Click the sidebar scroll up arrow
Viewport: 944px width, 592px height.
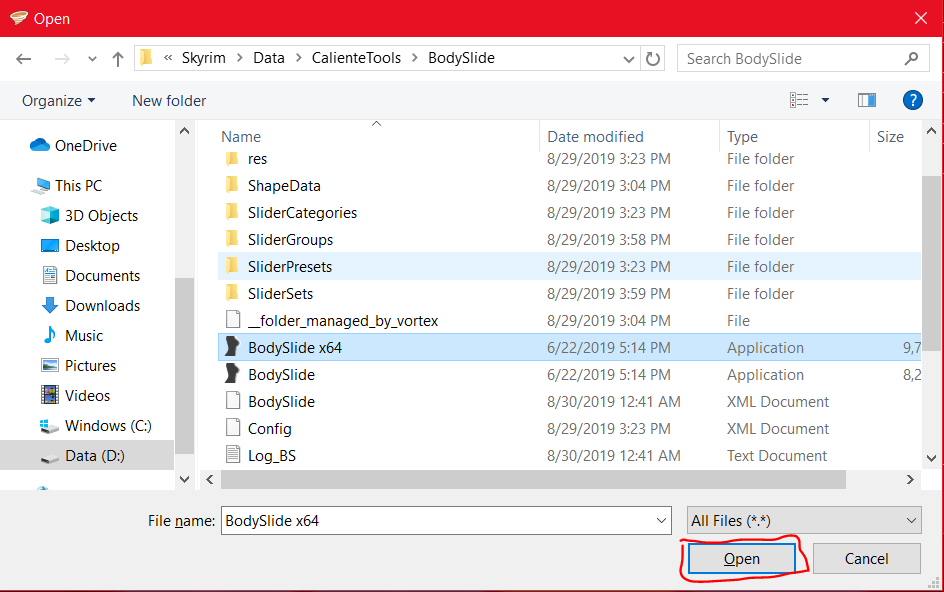(x=184, y=131)
